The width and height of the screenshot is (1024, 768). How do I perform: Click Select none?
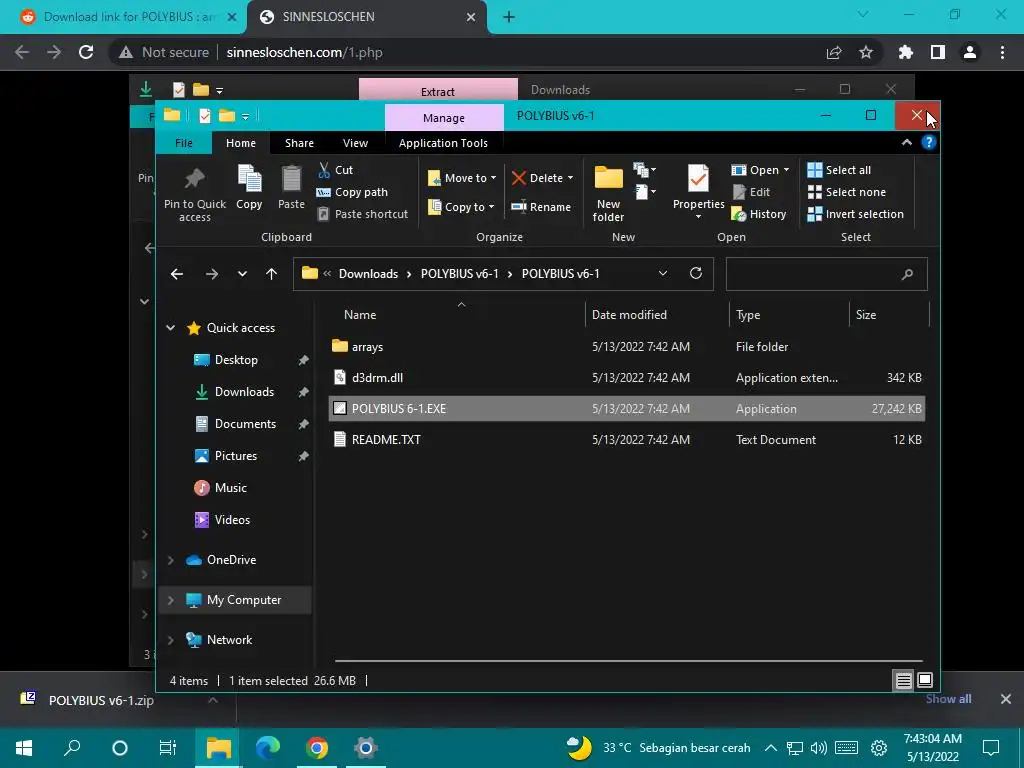pyautogui.click(x=846, y=192)
